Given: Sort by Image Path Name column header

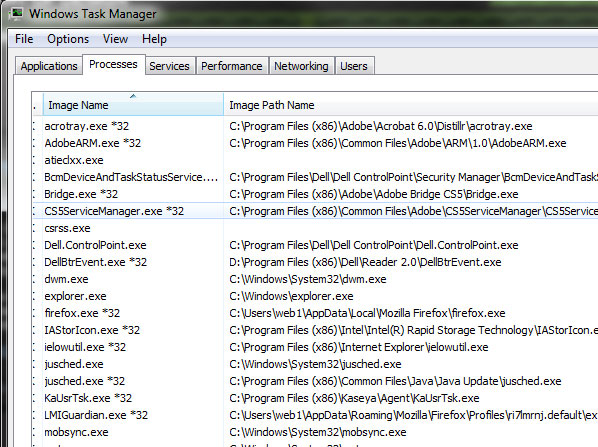Looking at the screenshot, I should point(411,104).
